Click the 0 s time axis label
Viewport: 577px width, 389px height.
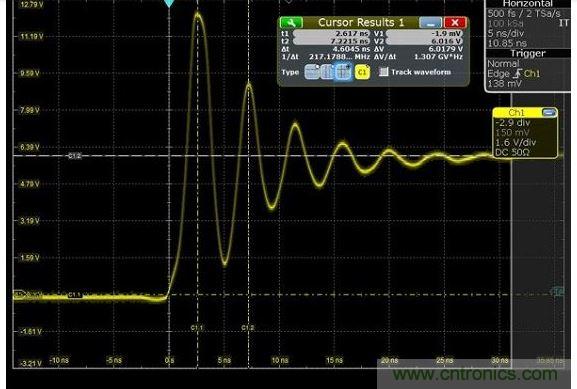tap(169, 360)
